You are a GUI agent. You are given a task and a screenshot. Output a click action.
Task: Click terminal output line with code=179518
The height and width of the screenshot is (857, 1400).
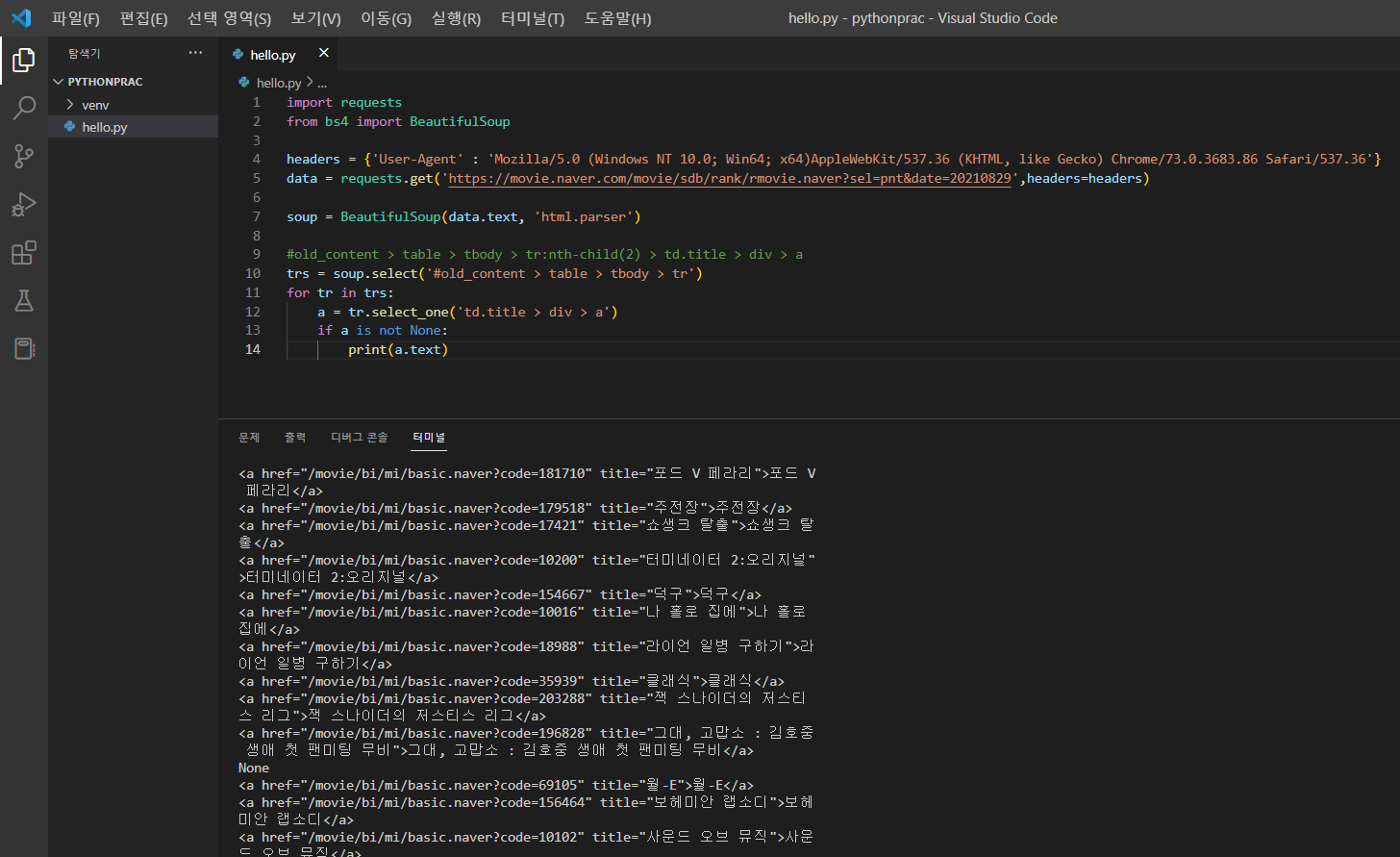coord(515,508)
